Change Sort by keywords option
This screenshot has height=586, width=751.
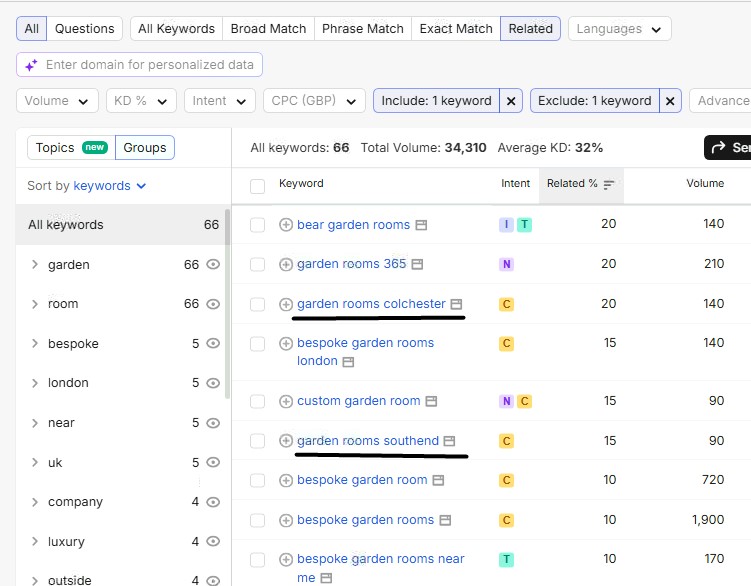click(x=110, y=186)
